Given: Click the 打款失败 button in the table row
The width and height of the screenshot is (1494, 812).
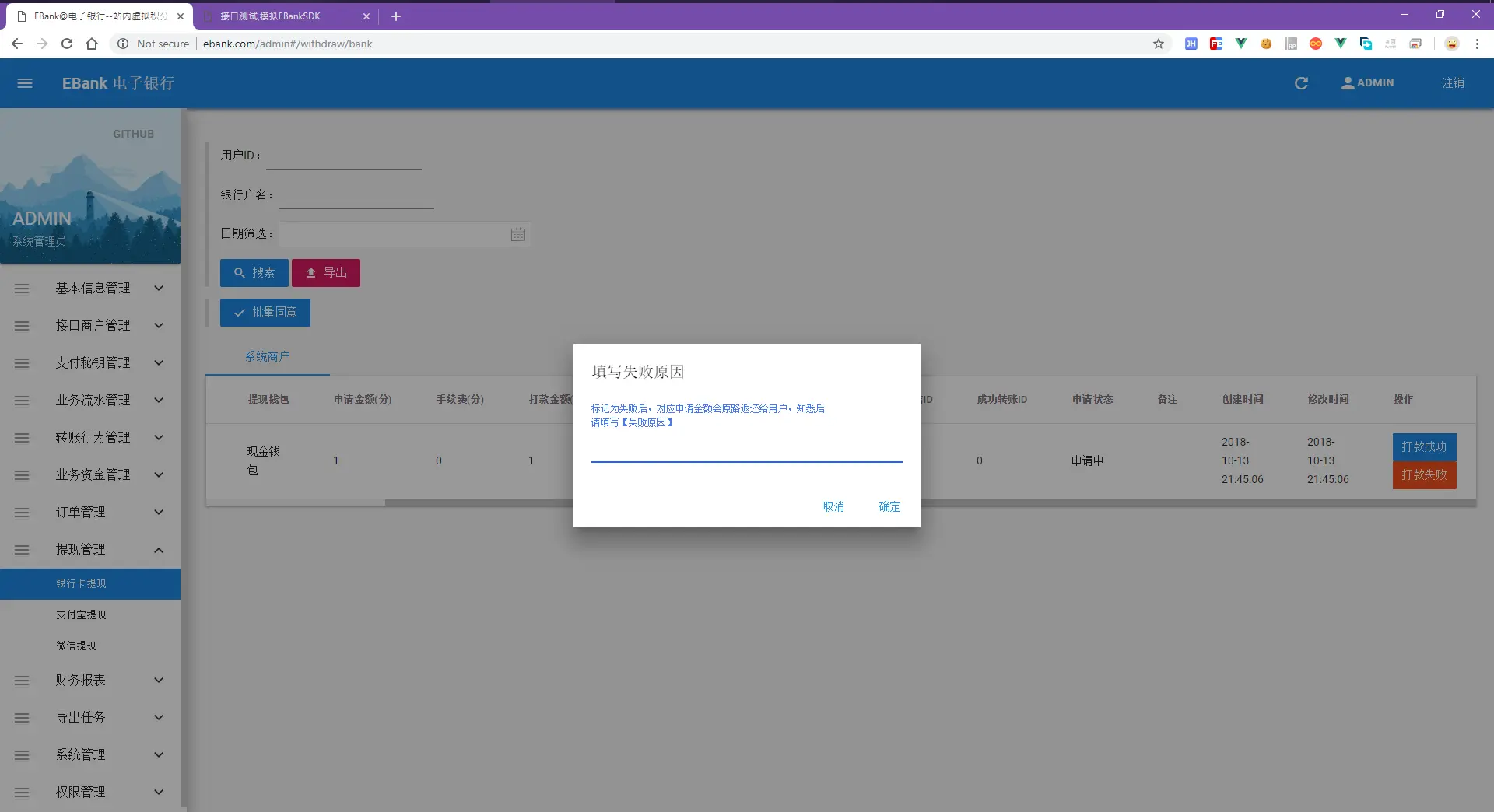Looking at the screenshot, I should pos(1425,475).
